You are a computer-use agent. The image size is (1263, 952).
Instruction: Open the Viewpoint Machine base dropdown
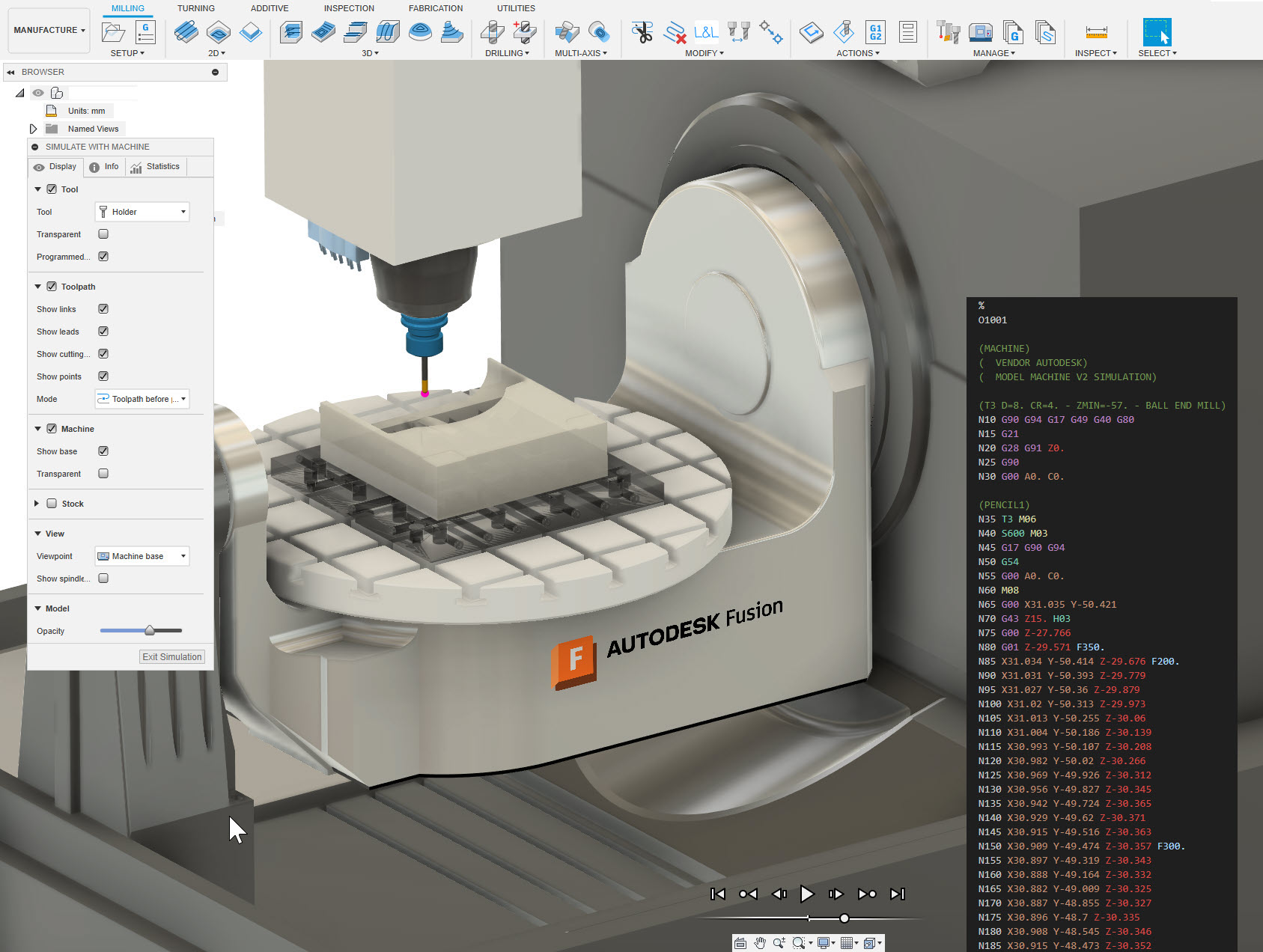pyautogui.click(x=142, y=556)
